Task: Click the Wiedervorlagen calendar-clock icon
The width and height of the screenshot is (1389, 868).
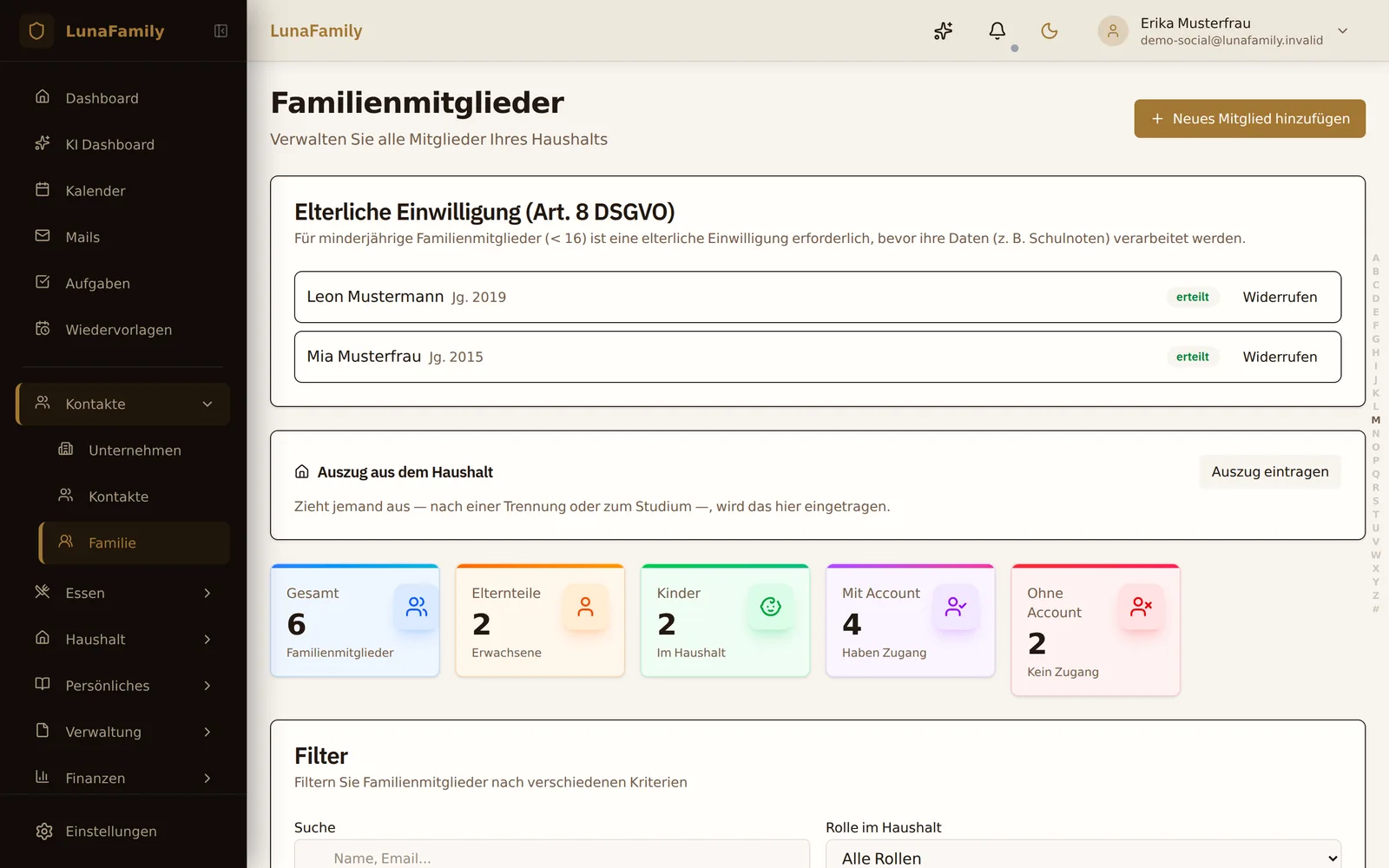Action: [x=43, y=328]
